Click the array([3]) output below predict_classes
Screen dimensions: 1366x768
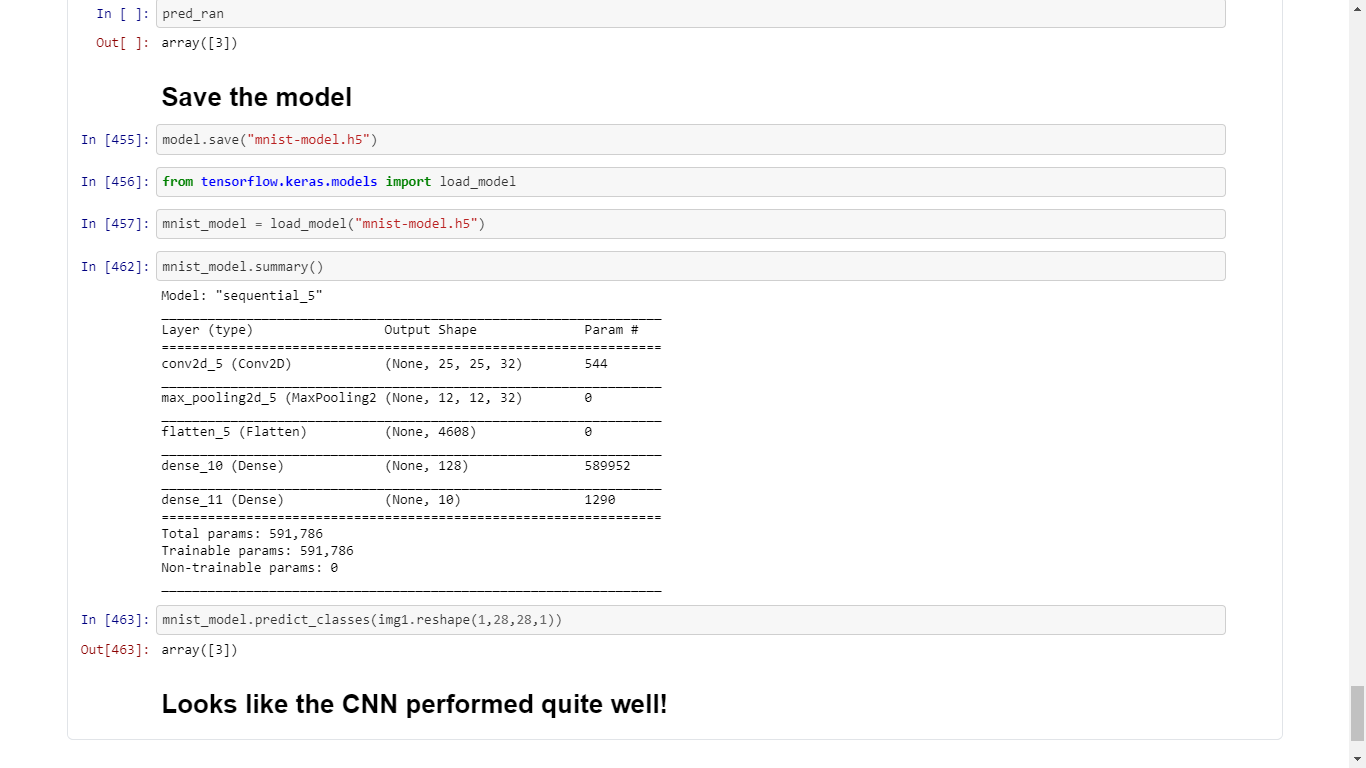(199, 650)
